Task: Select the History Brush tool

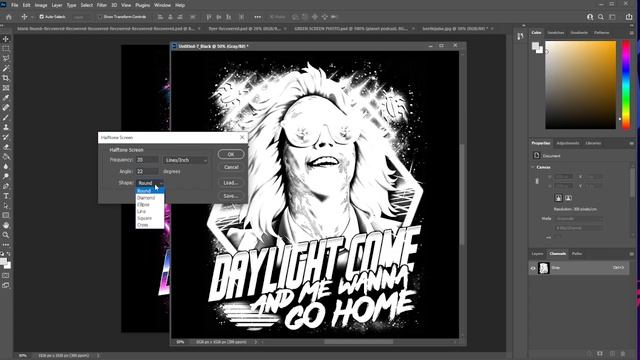Action: tap(6, 137)
